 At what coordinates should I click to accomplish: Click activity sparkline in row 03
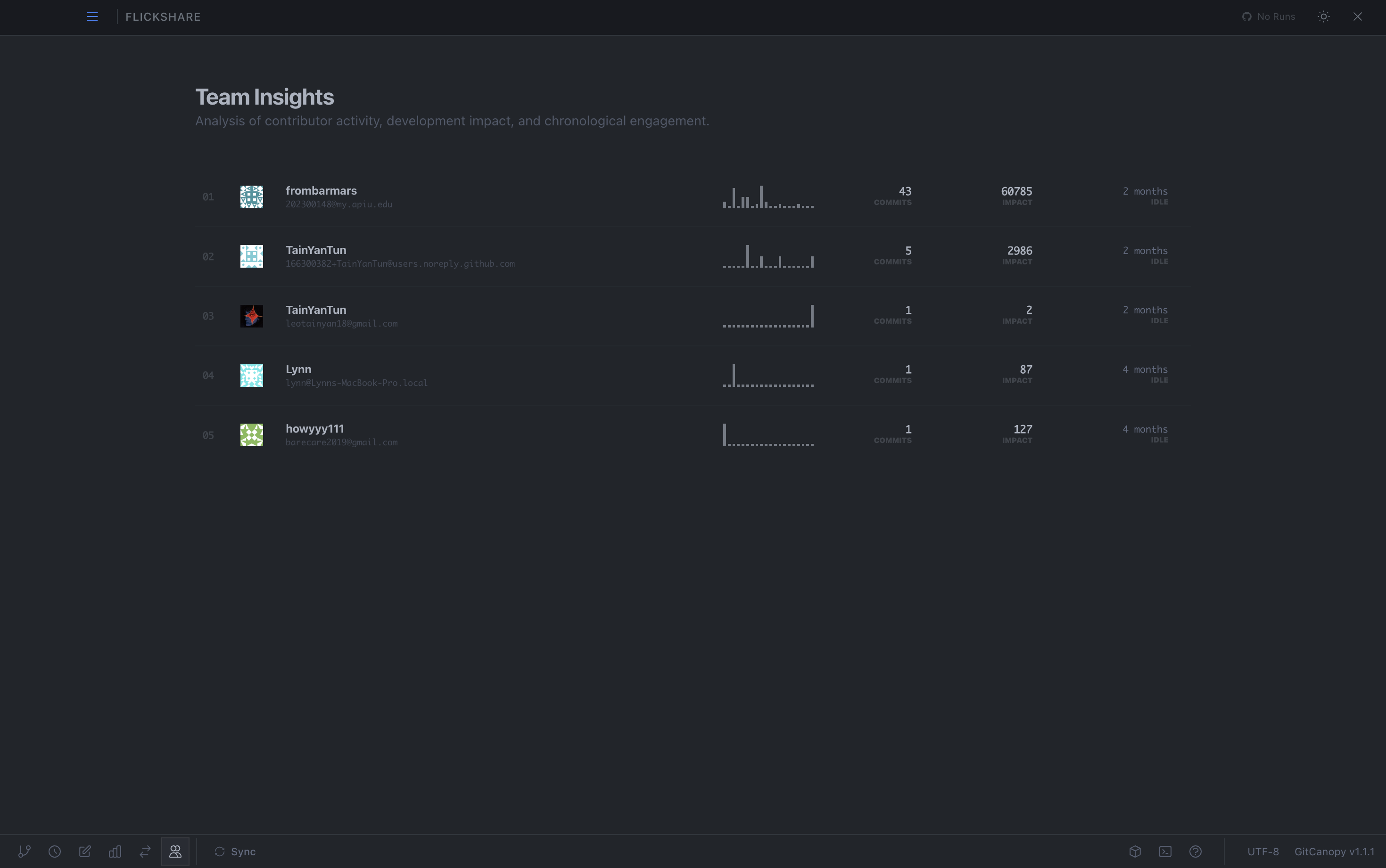point(768,316)
